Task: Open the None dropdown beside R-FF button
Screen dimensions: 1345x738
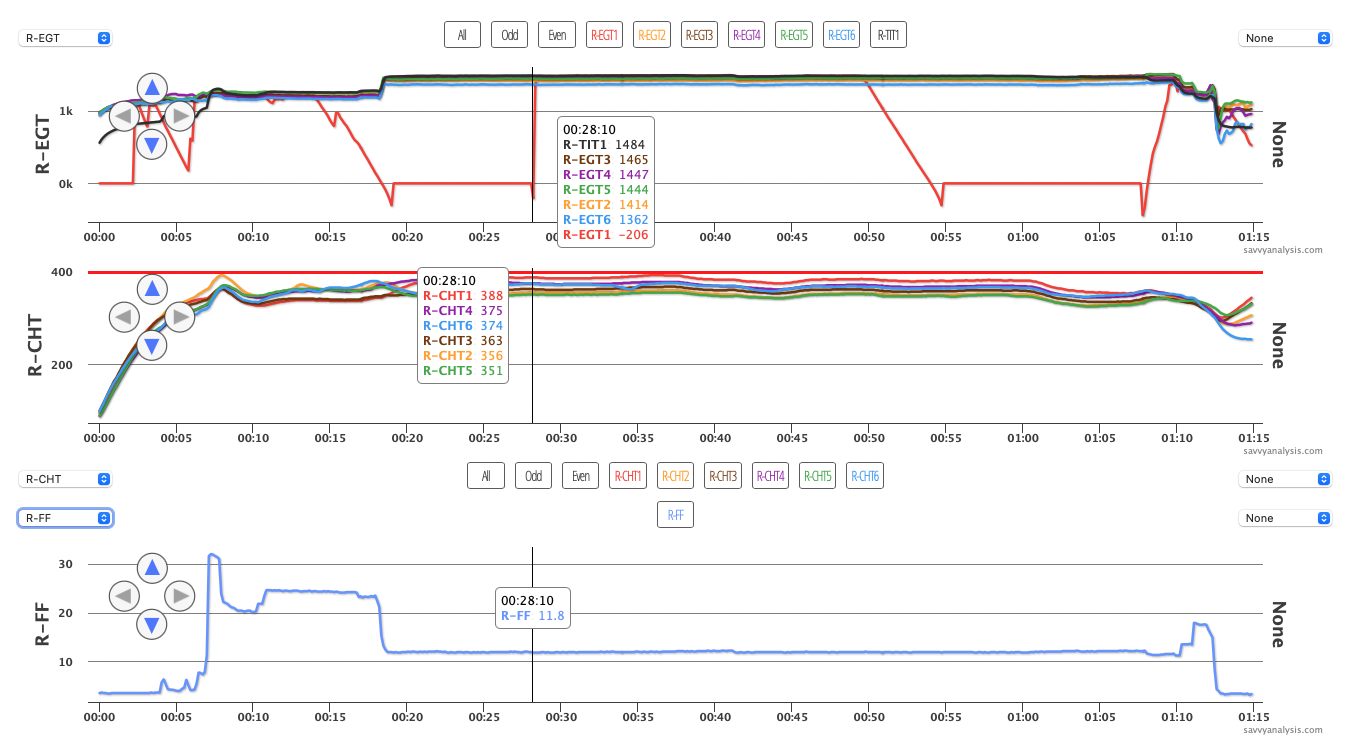Action: (x=1285, y=518)
